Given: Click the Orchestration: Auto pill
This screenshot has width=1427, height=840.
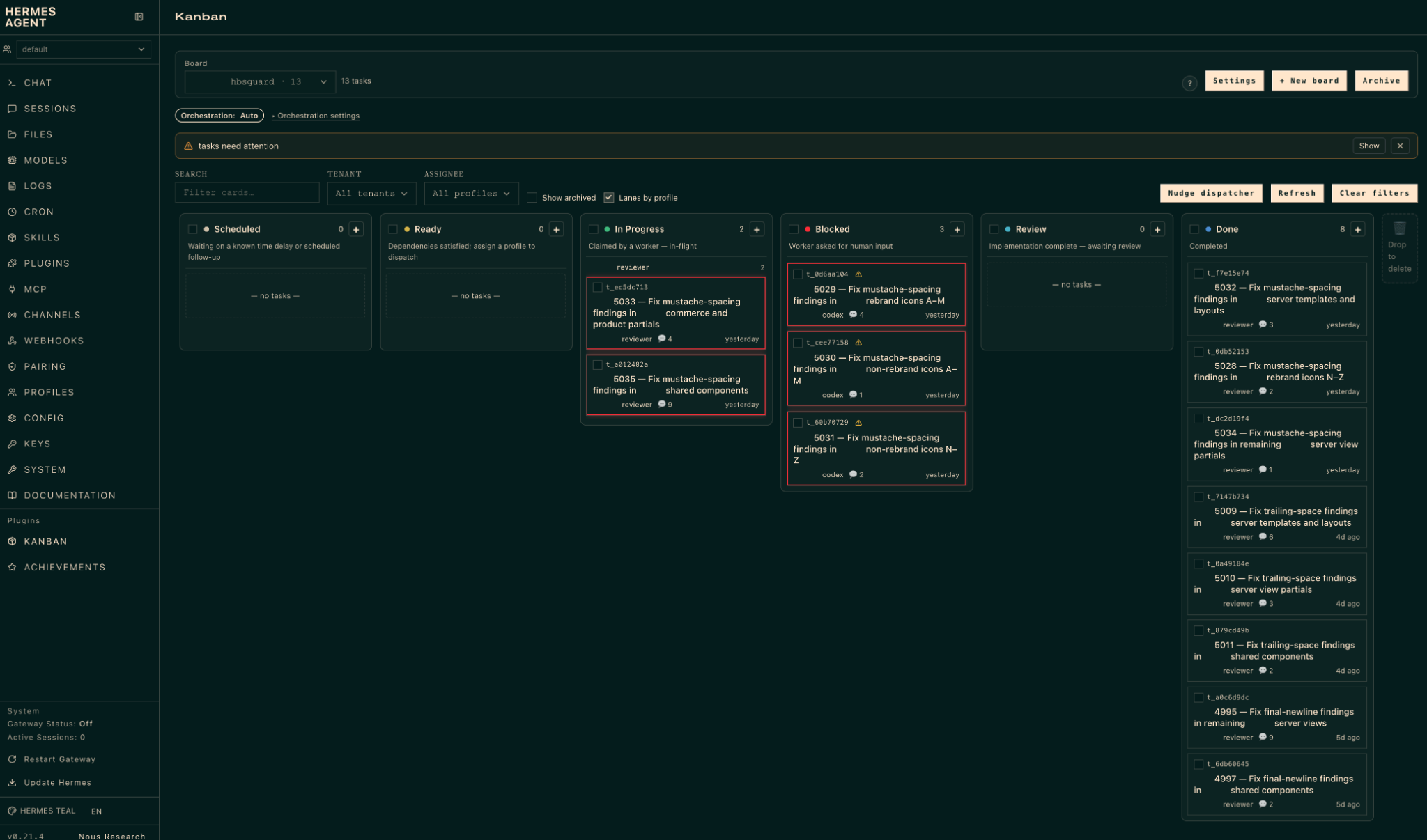Looking at the screenshot, I should [219, 116].
